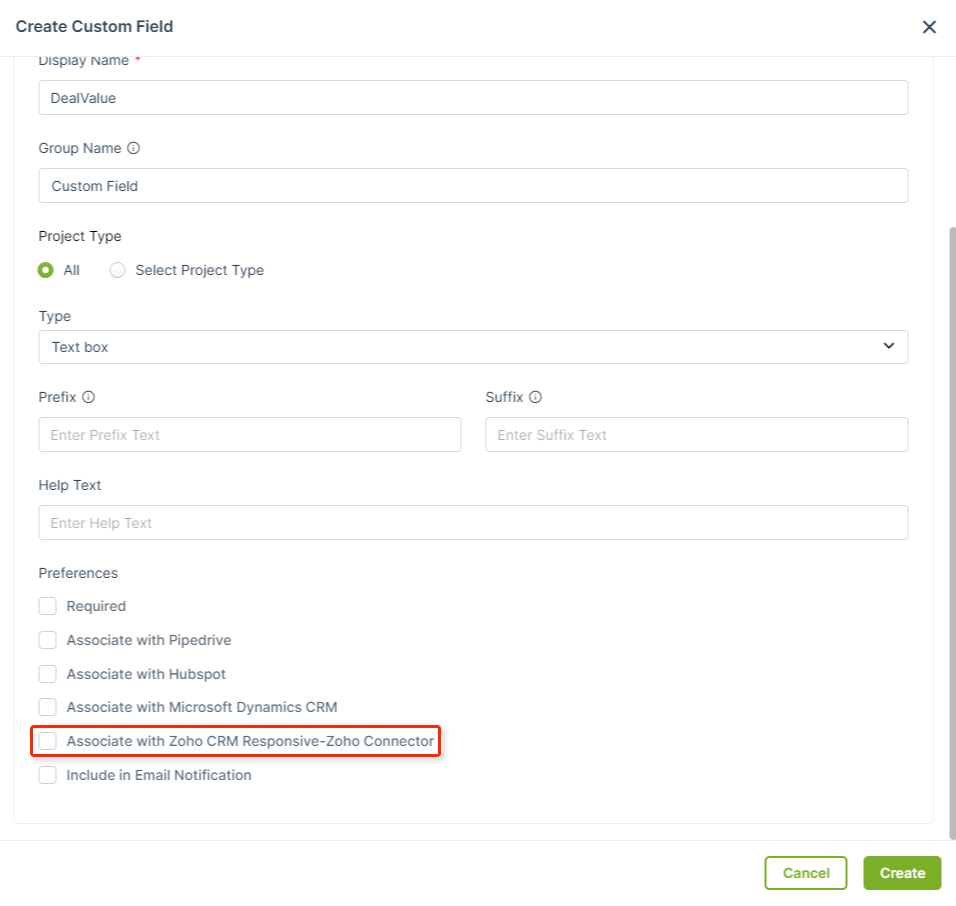
Task: Open the Type dropdown showing Text box
Action: pos(473,347)
